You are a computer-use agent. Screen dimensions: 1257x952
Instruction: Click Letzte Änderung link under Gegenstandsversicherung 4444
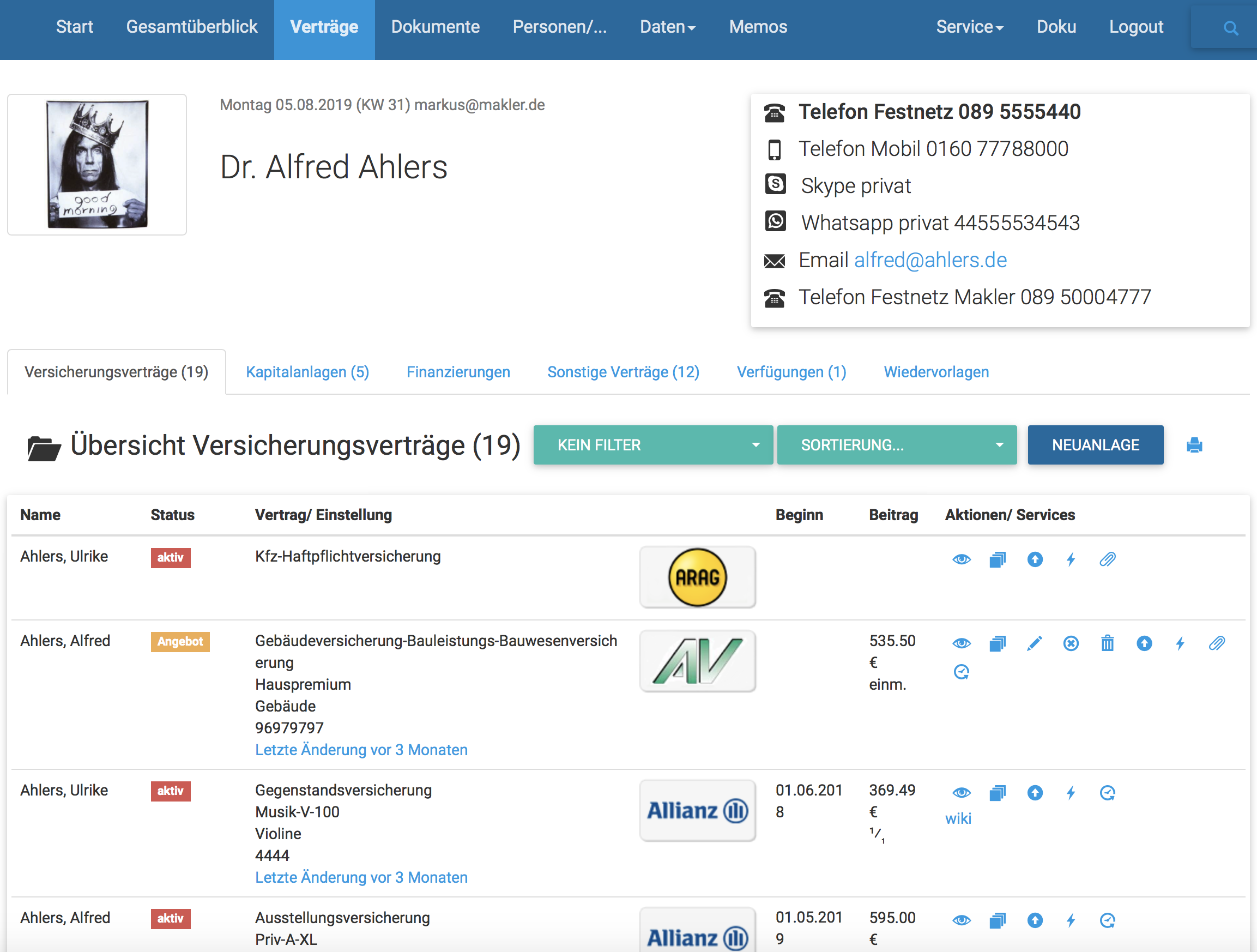pyautogui.click(x=361, y=877)
